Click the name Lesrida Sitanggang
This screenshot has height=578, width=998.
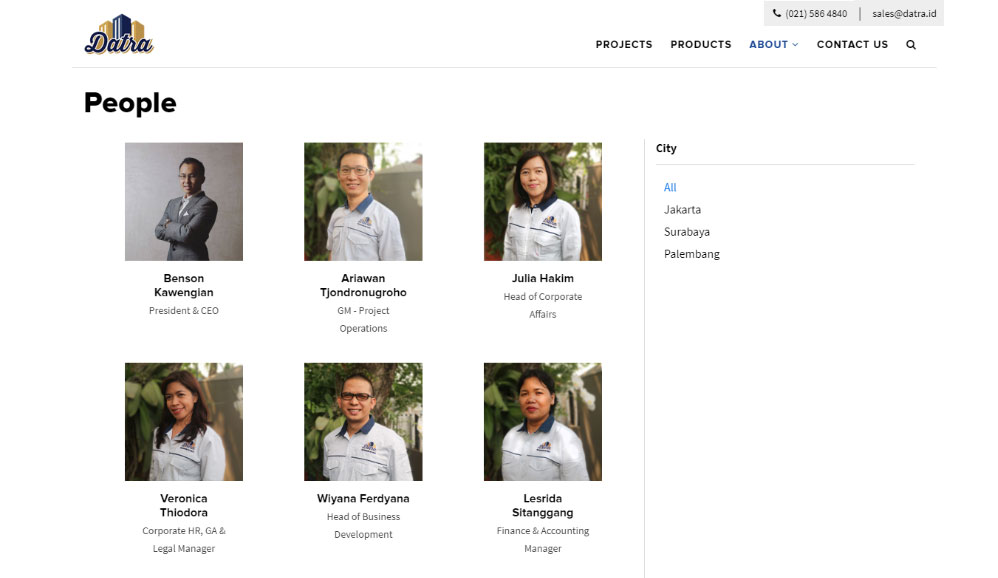[x=542, y=505]
